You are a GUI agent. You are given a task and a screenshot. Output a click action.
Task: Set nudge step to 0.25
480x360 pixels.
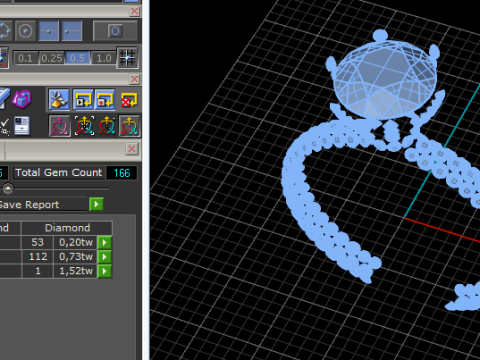(x=52, y=58)
